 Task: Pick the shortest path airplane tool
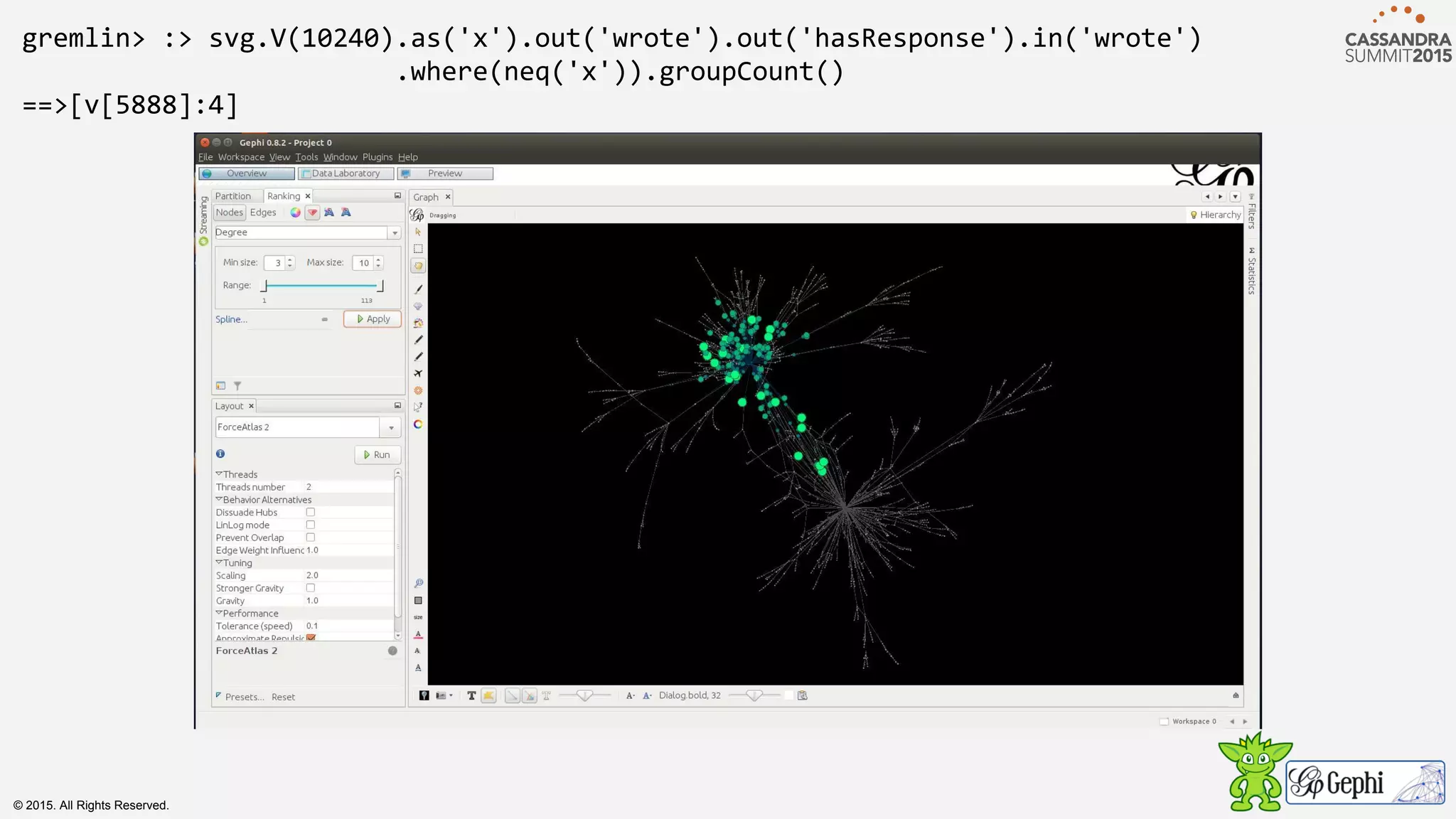418,373
